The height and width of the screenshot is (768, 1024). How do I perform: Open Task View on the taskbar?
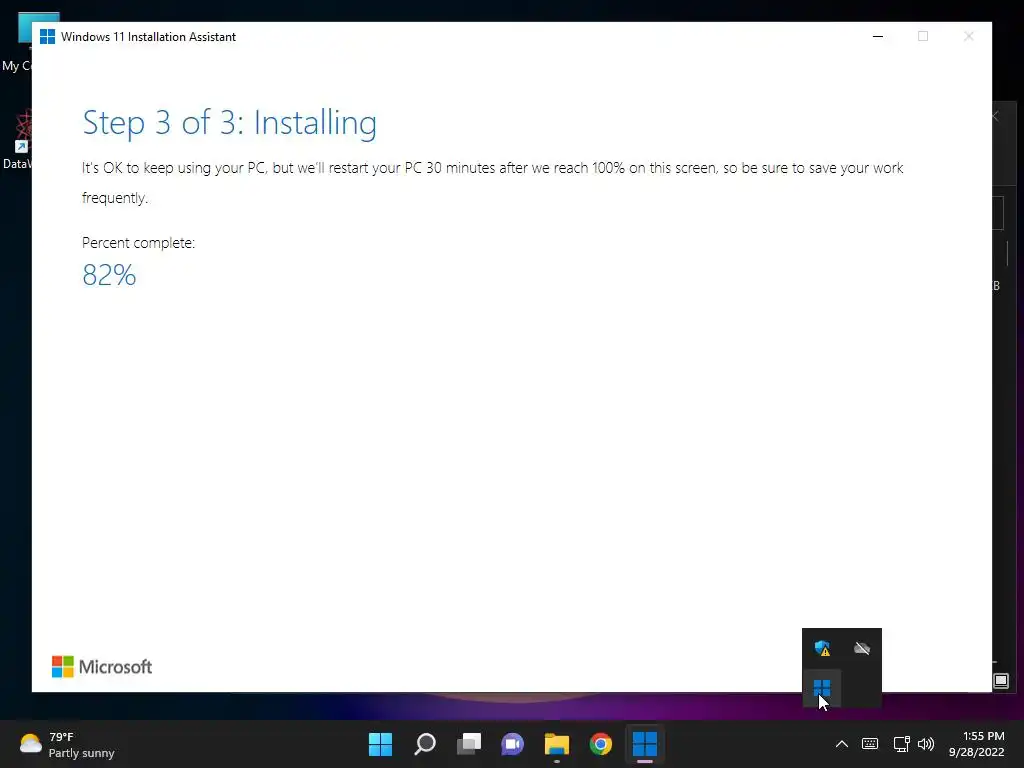pos(469,744)
